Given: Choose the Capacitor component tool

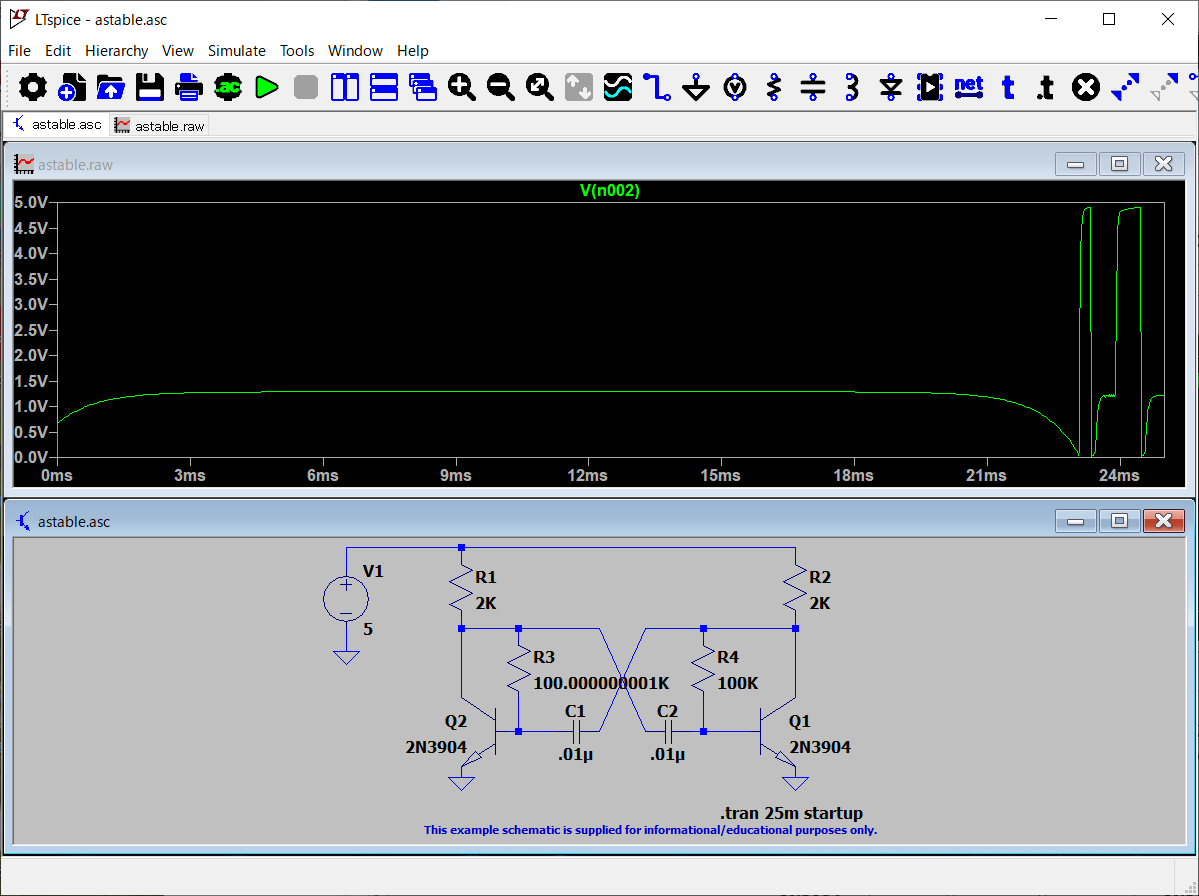Looking at the screenshot, I should [x=813, y=88].
